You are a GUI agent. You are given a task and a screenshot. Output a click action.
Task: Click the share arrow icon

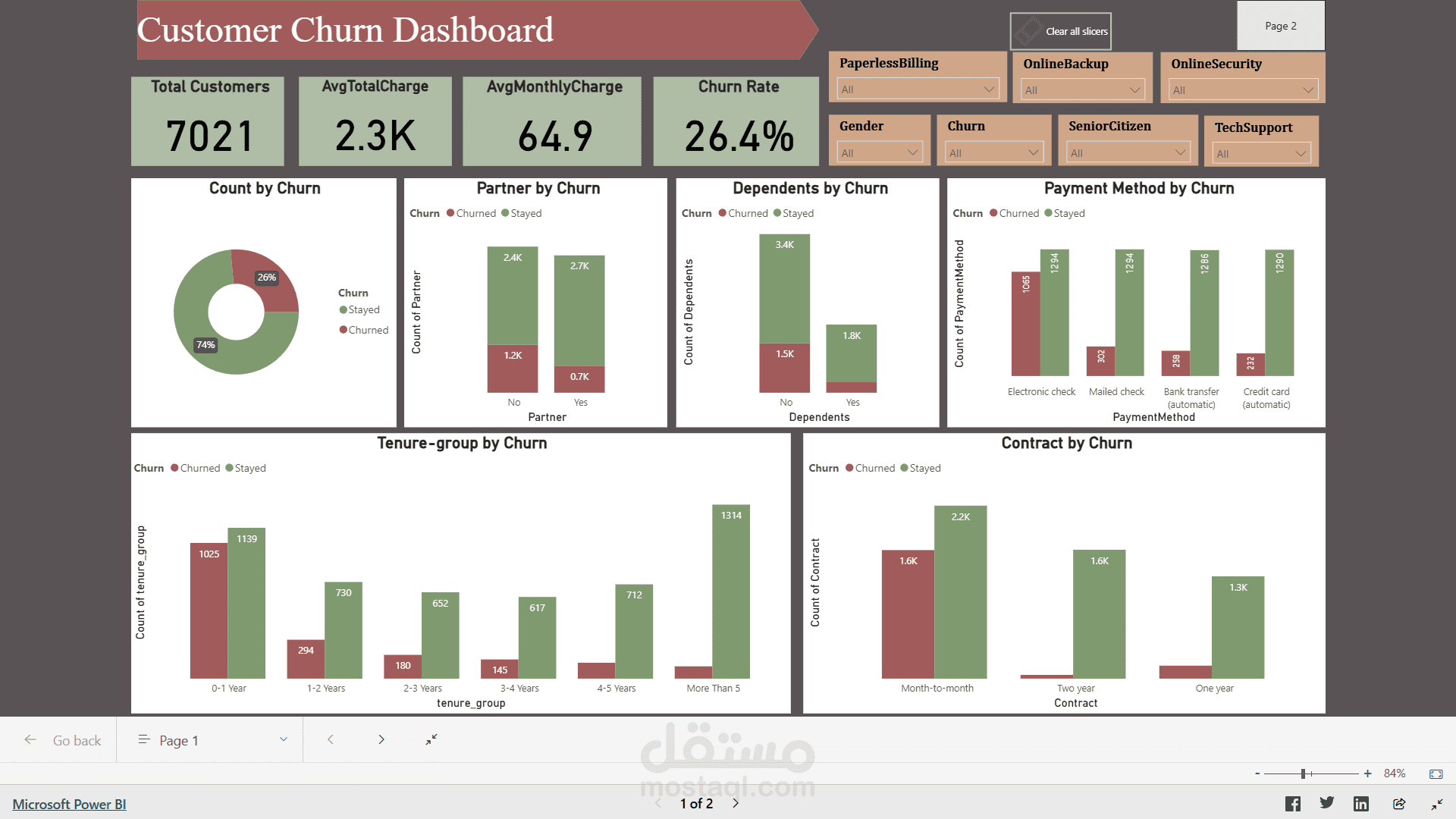(x=1399, y=804)
